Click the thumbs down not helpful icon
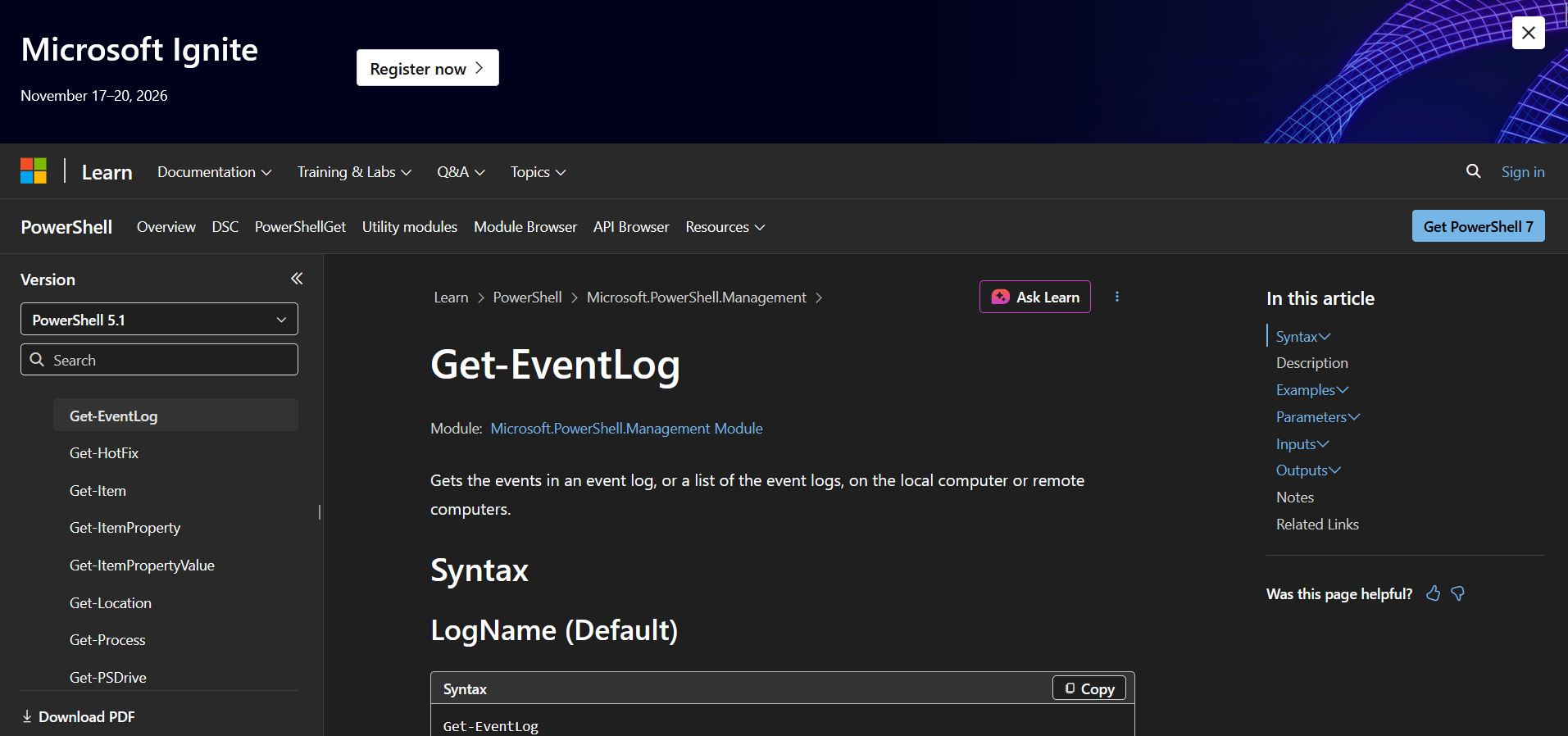 1457,593
